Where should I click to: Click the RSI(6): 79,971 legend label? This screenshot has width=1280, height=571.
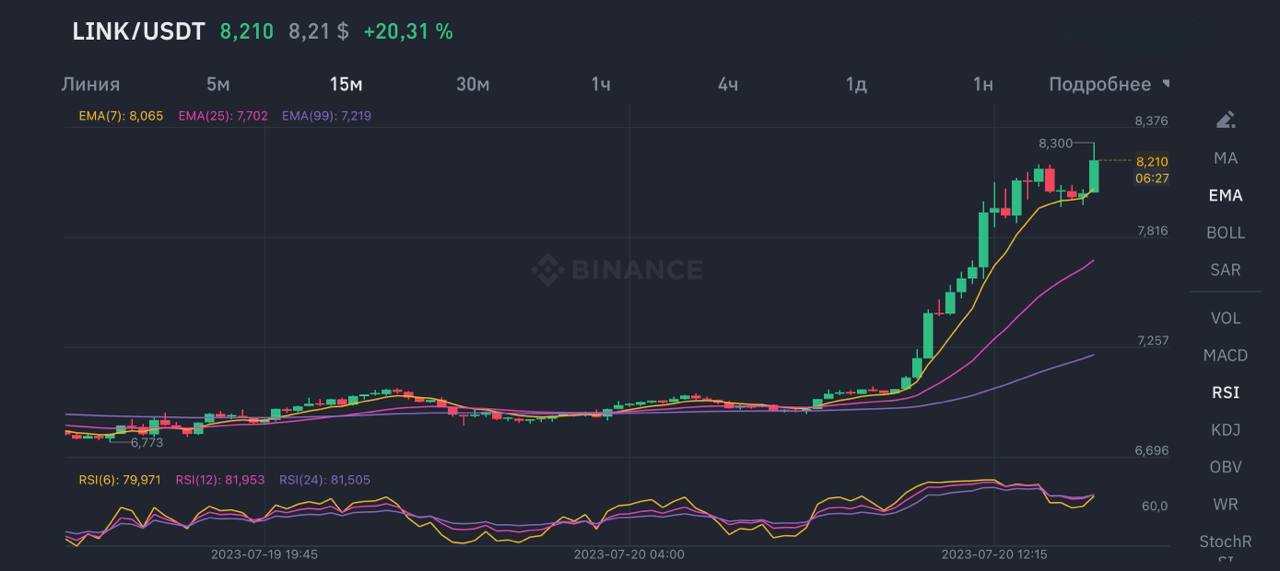tap(120, 480)
